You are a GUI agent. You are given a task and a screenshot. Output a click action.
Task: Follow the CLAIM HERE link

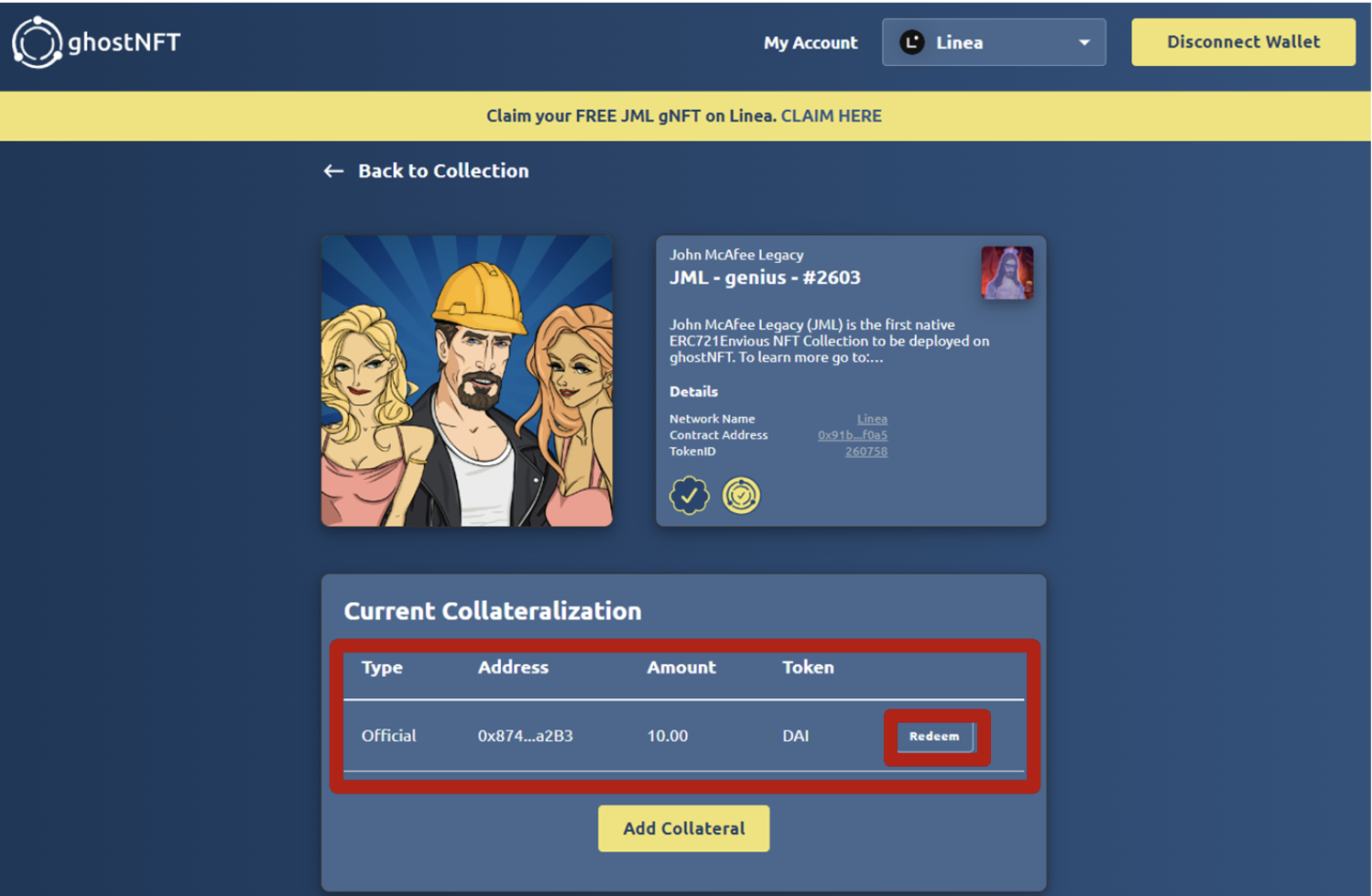[831, 116]
